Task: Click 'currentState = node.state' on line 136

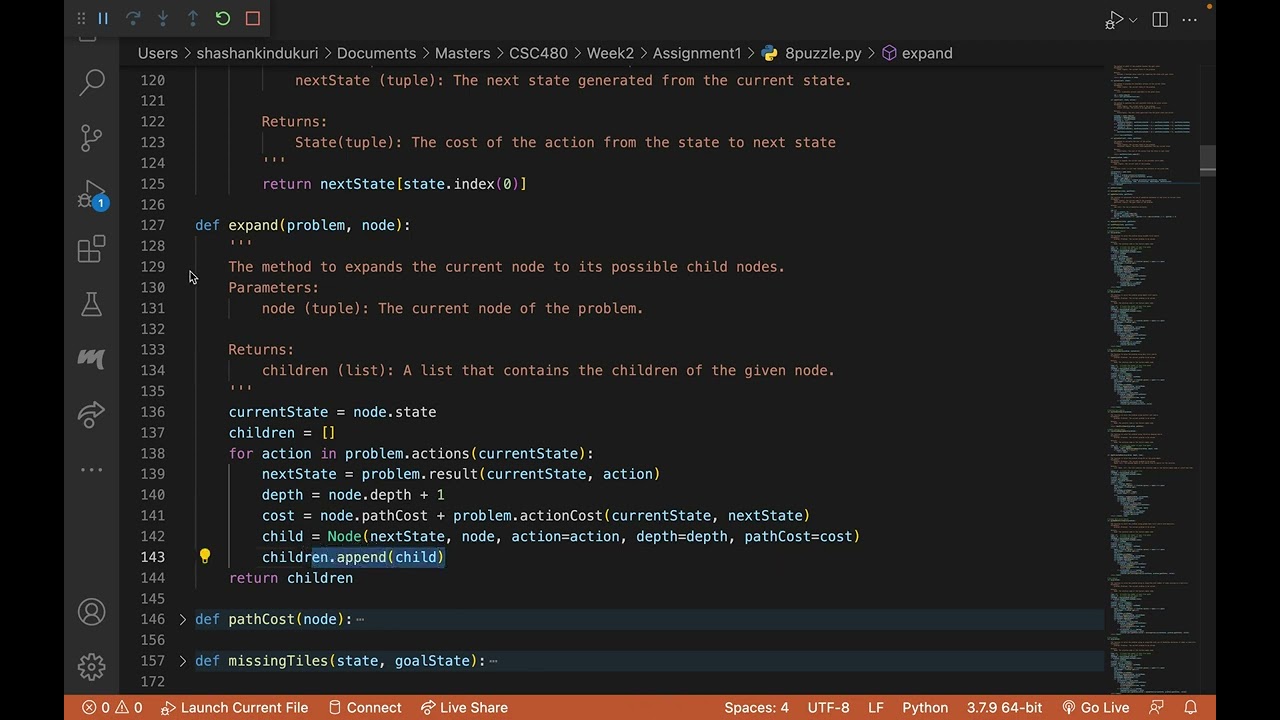Action: pos(332,412)
